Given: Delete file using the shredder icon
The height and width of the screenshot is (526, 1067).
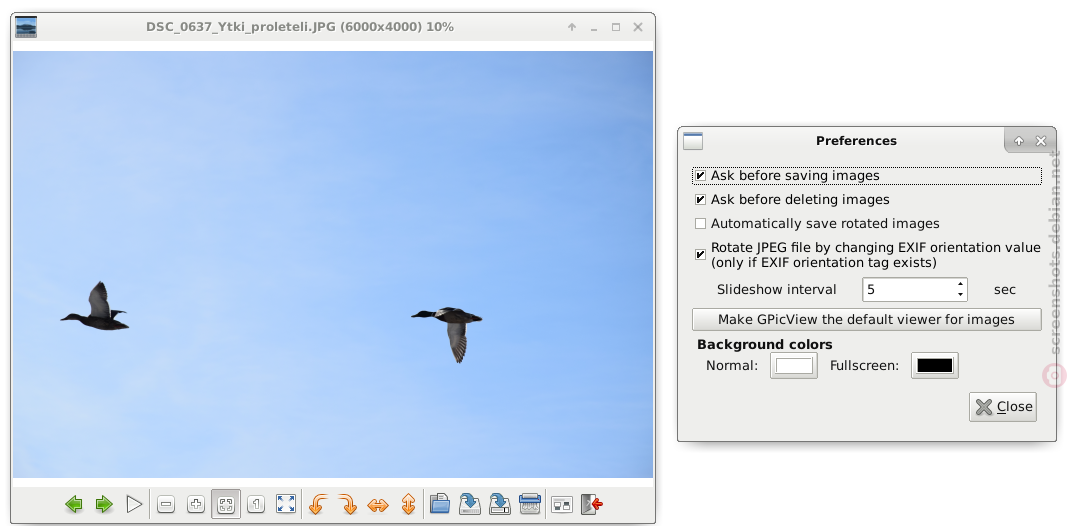Looking at the screenshot, I should (529, 504).
